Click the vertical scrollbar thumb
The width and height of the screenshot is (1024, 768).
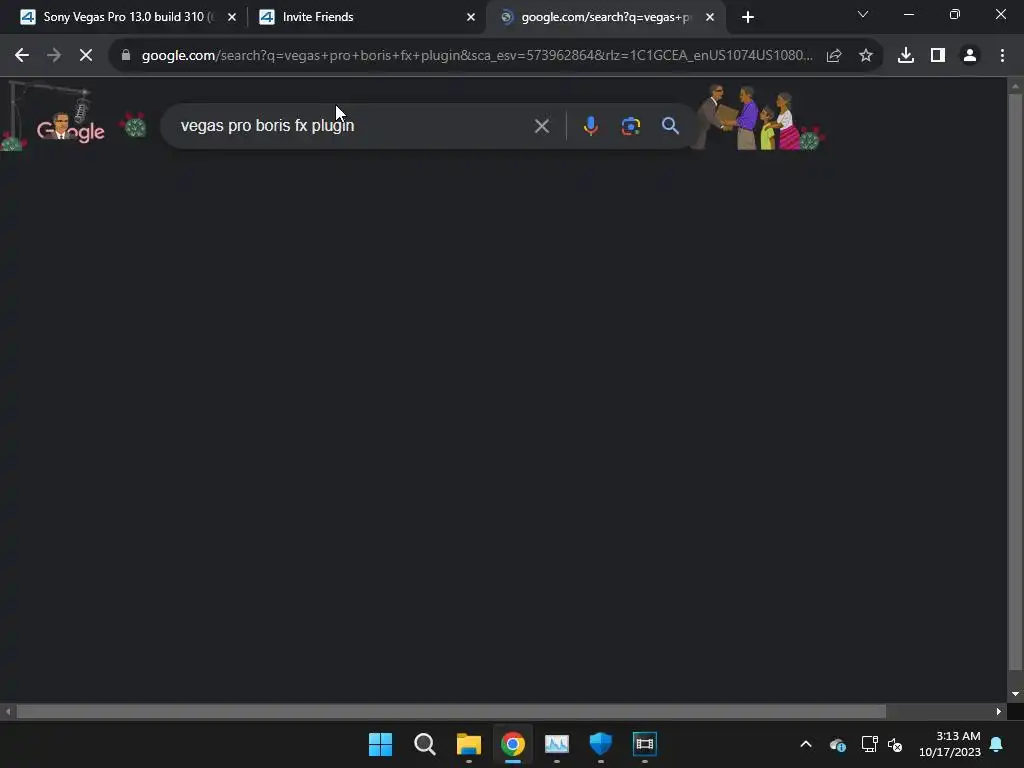coord(1015,382)
